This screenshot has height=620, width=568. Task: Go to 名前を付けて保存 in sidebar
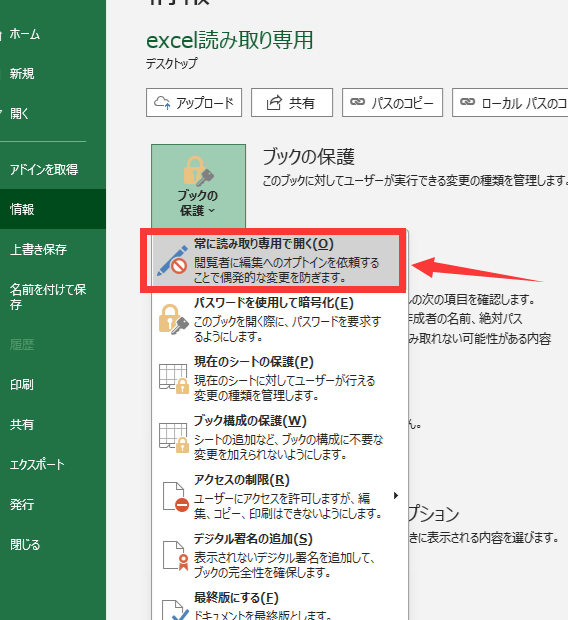[52, 297]
